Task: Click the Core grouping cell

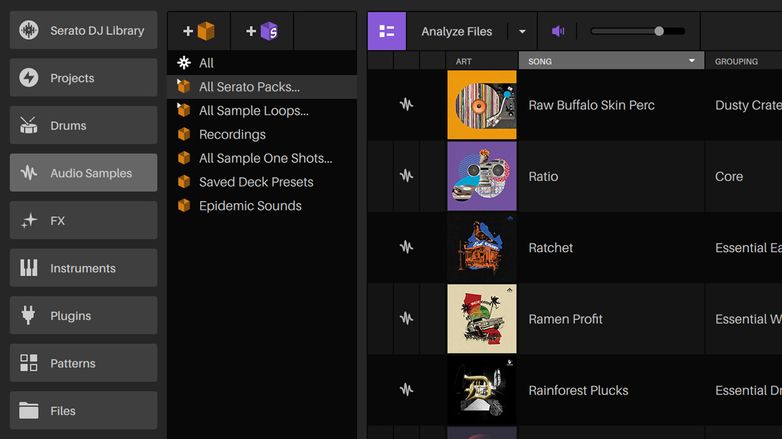Action: tap(744, 176)
